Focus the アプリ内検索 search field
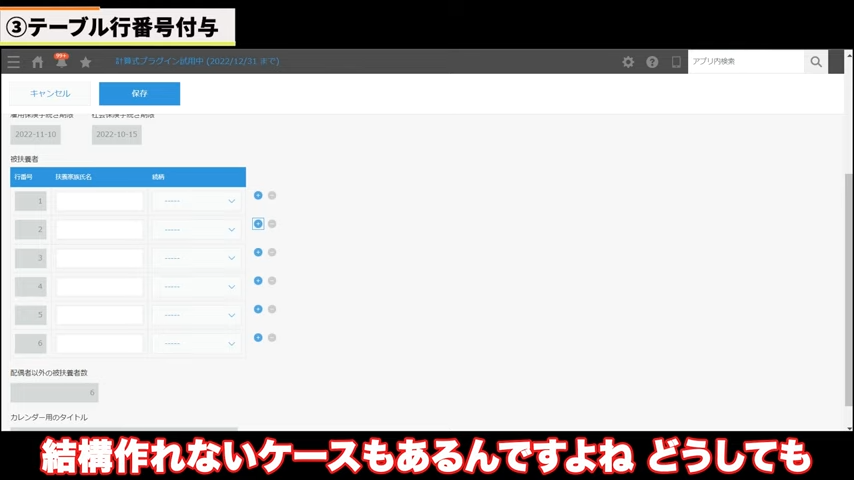854x480 pixels. [746, 62]
